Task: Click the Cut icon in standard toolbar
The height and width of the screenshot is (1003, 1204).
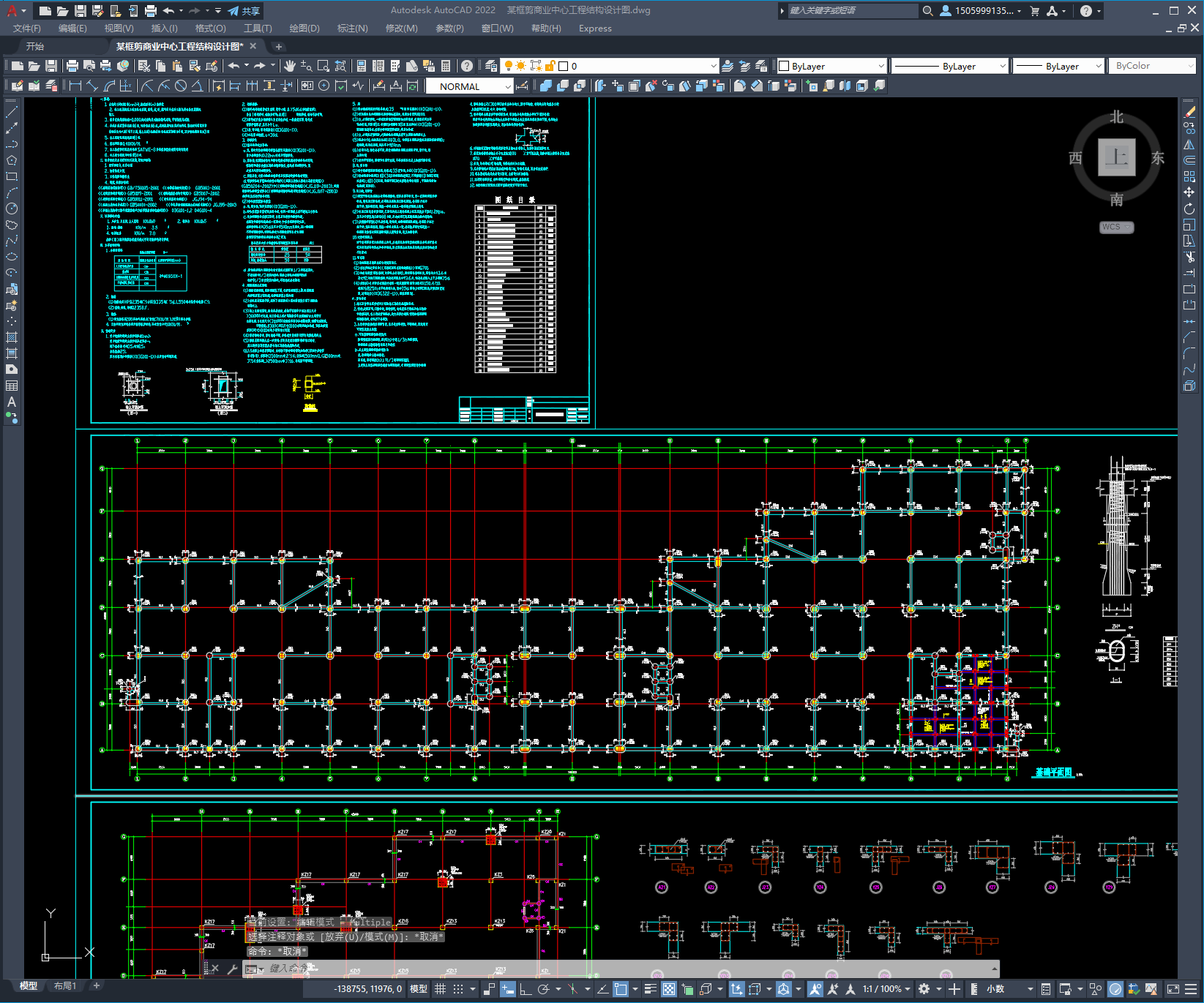Action: (144, 66)
